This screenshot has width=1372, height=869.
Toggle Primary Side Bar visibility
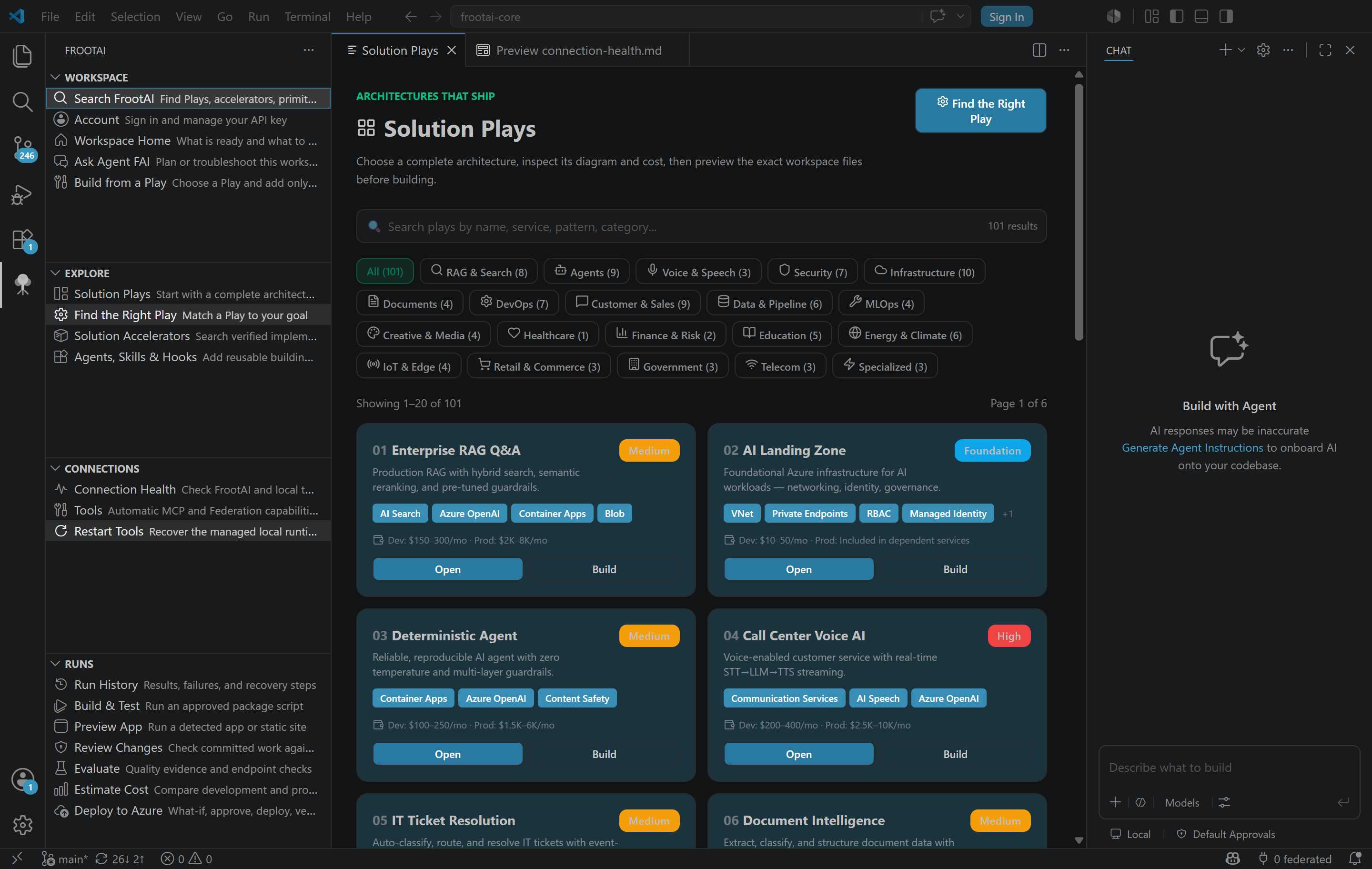1176,17
